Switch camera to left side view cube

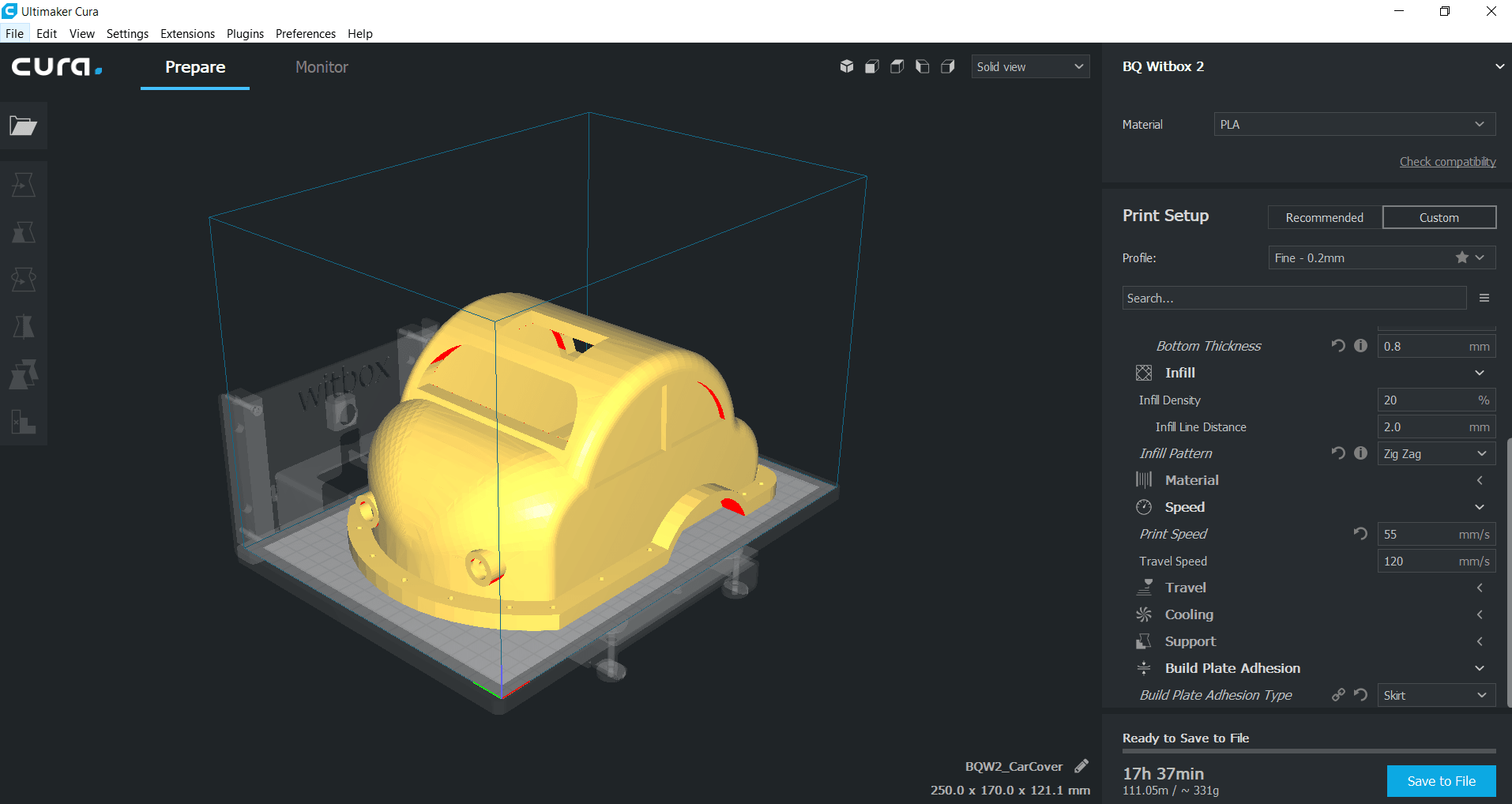[923, 66]
